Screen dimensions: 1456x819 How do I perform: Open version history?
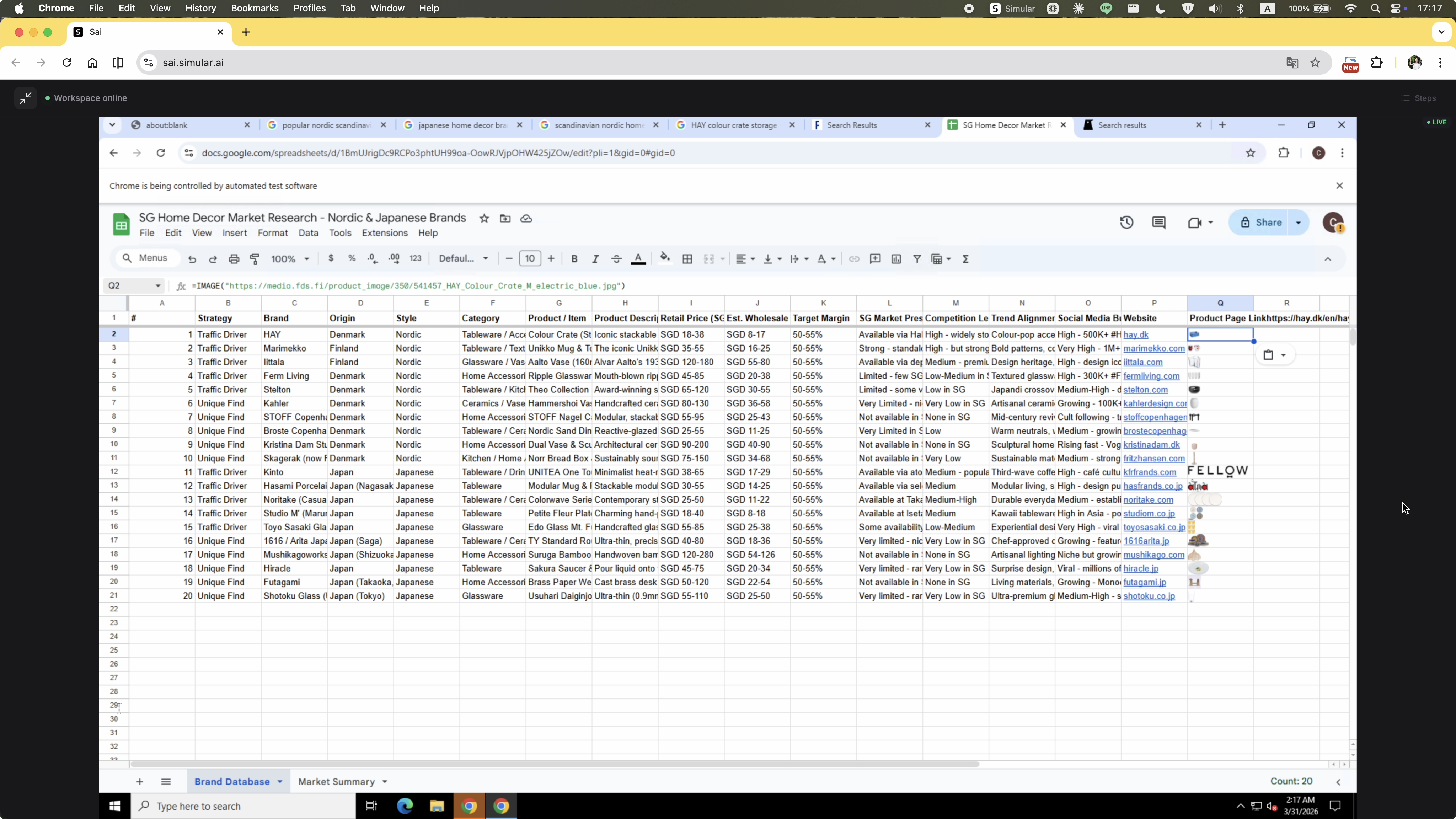point(1126,222)
